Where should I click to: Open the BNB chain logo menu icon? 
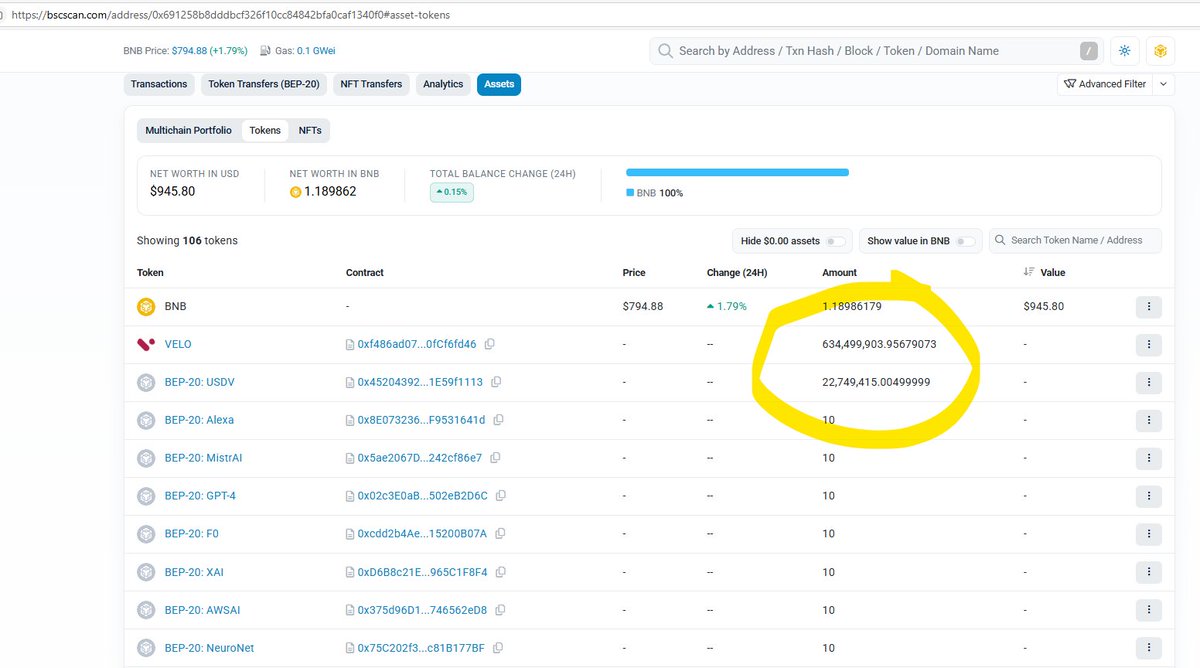click(x=1160, y=51)
